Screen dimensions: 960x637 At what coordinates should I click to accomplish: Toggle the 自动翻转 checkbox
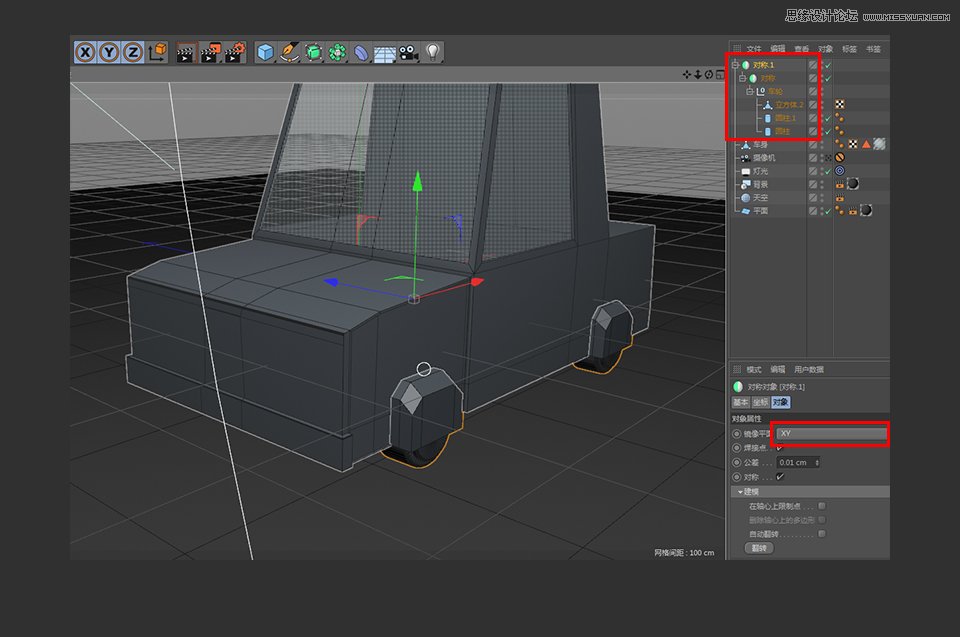(821, 532)
